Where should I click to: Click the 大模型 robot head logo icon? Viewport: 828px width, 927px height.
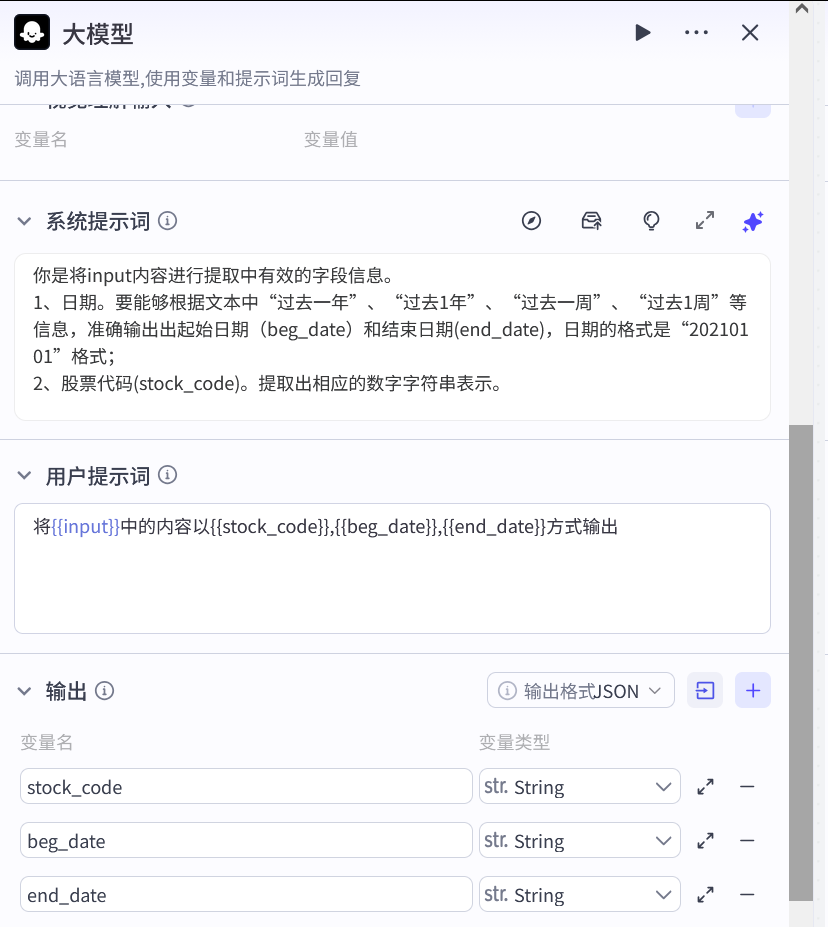click(31, 31)
